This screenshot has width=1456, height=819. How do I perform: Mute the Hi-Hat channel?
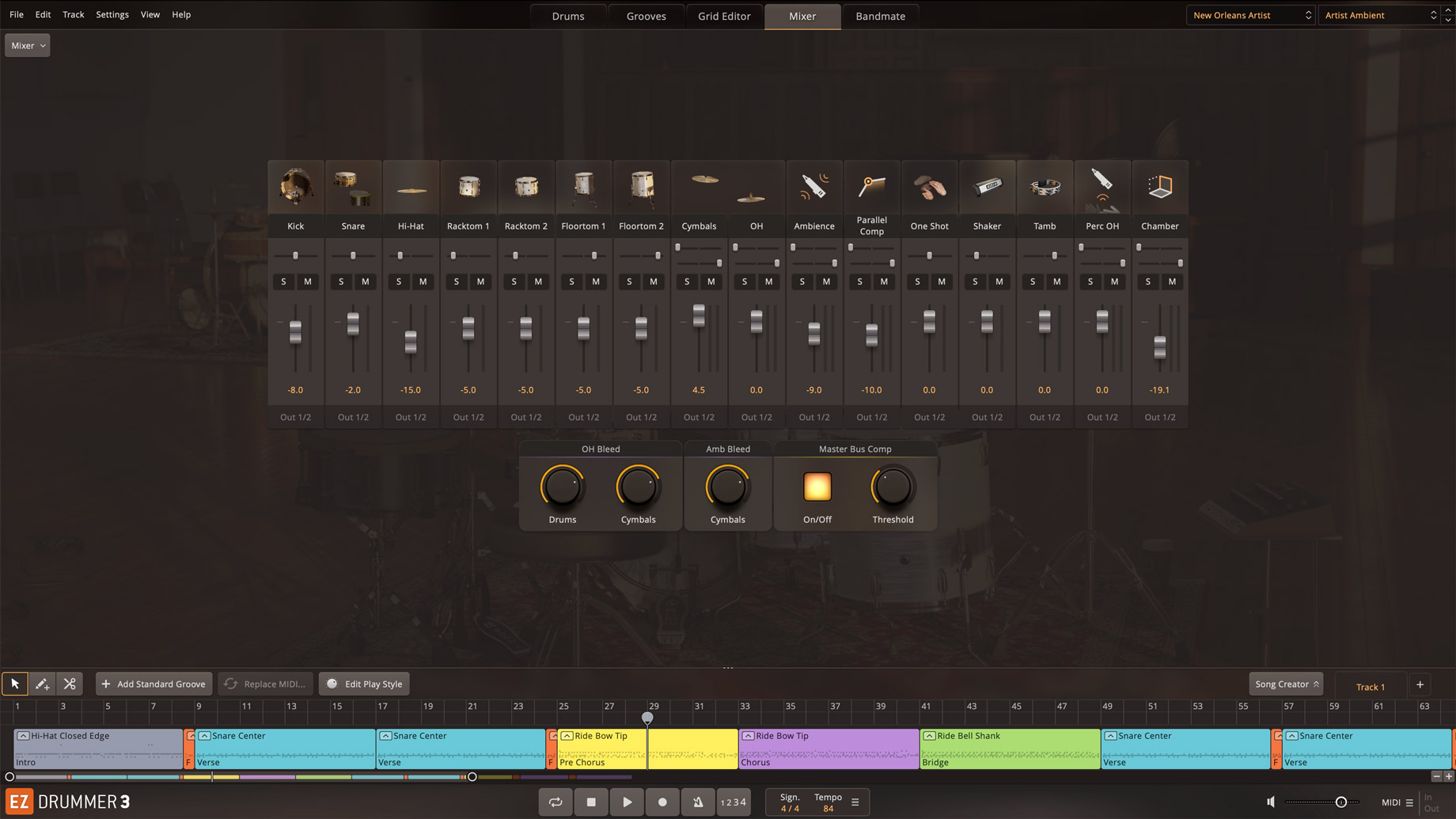pos(423,282)
